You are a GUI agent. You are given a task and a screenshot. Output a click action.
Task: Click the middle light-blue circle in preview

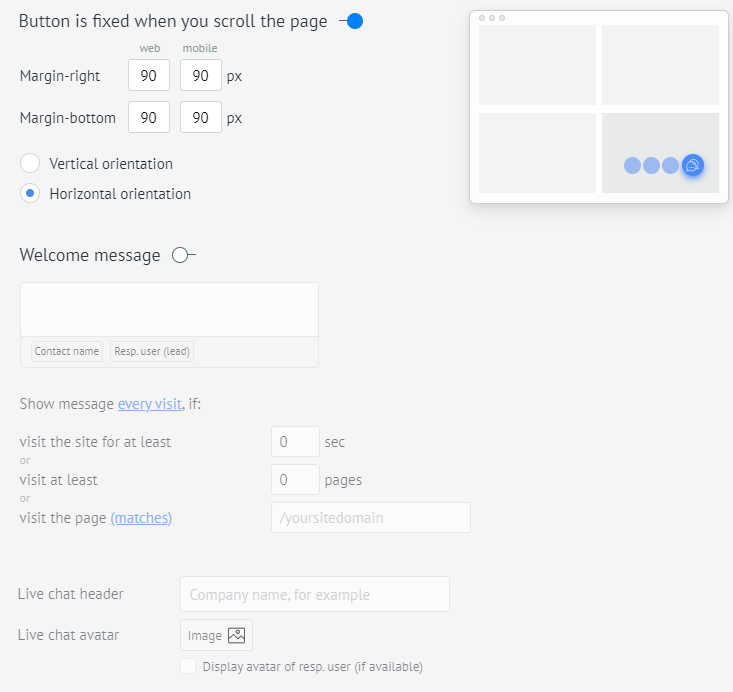[651, 166]
